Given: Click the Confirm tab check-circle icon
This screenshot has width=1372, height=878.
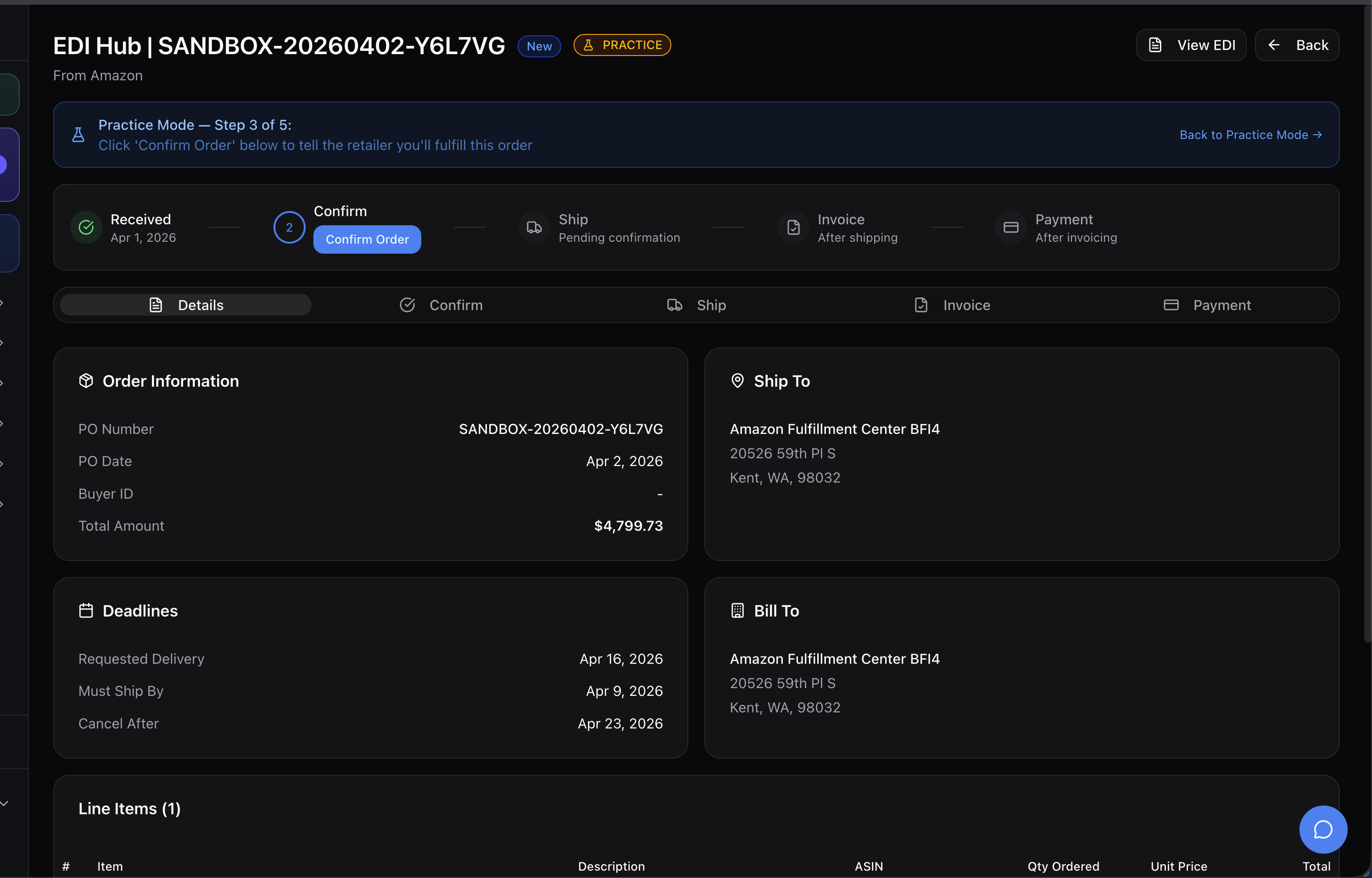Looking at the screenshot, I should pos(407,305).
